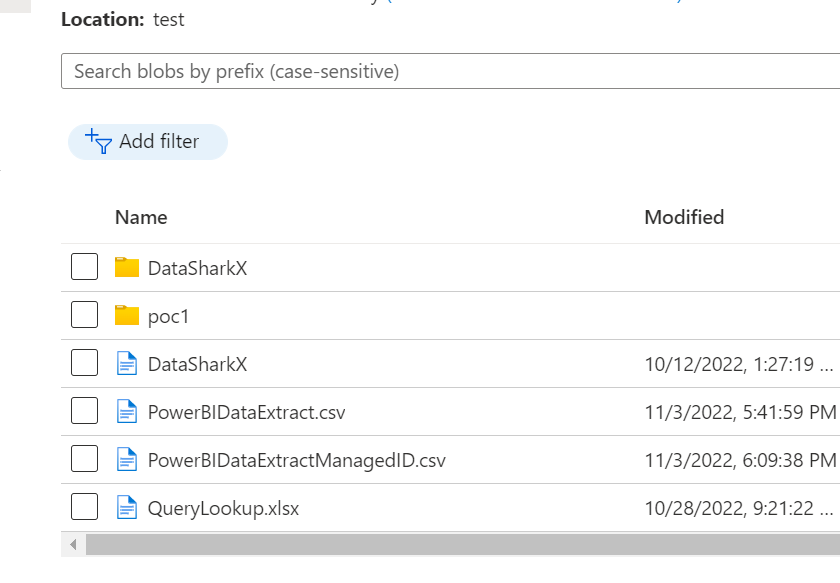The image size is (840, 583).
Task: Select the poc1 folder checkbox
Action: [85, 315]
